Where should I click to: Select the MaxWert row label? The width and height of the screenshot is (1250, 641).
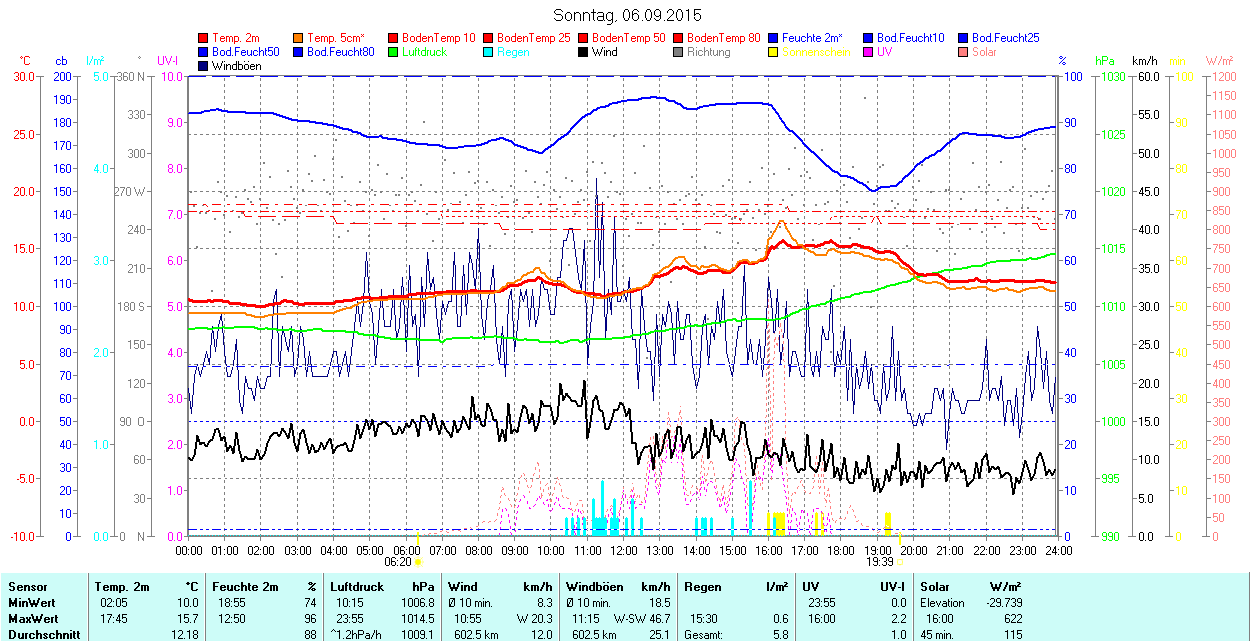(x=33, y=619)
